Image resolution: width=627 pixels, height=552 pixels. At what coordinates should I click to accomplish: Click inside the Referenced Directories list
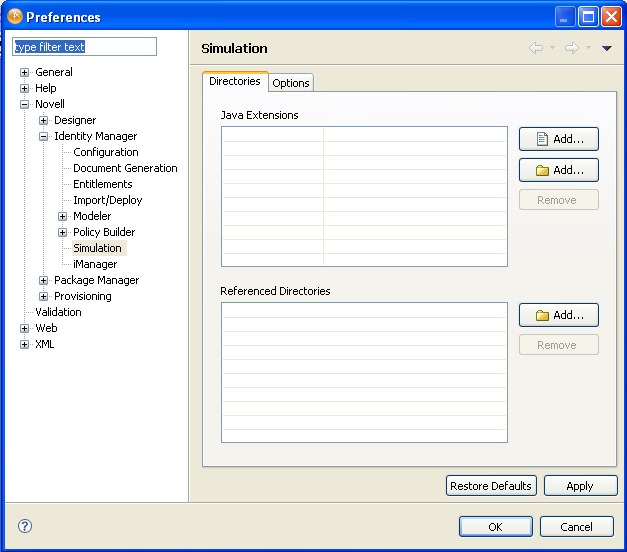364,372
